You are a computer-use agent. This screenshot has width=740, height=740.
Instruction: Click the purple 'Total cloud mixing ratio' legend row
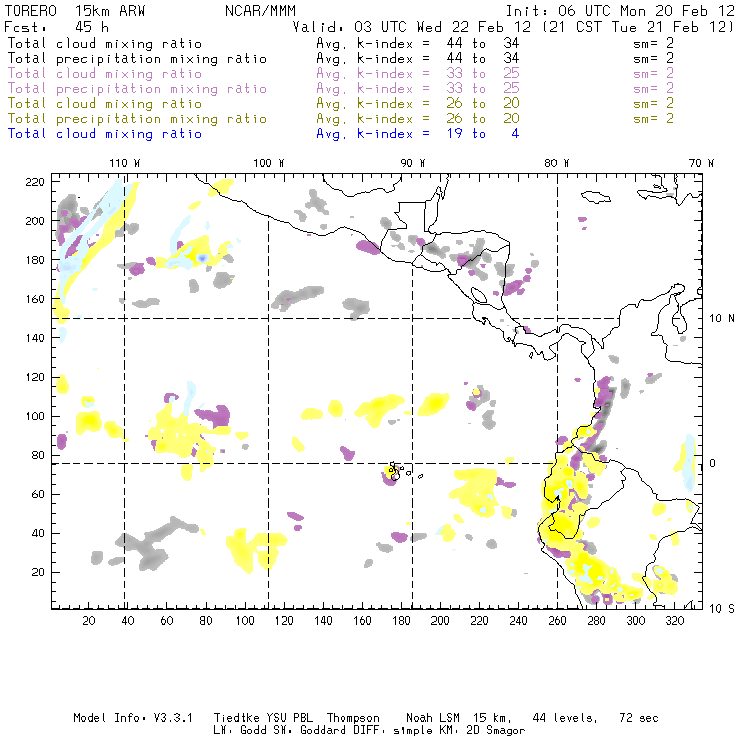341,74
